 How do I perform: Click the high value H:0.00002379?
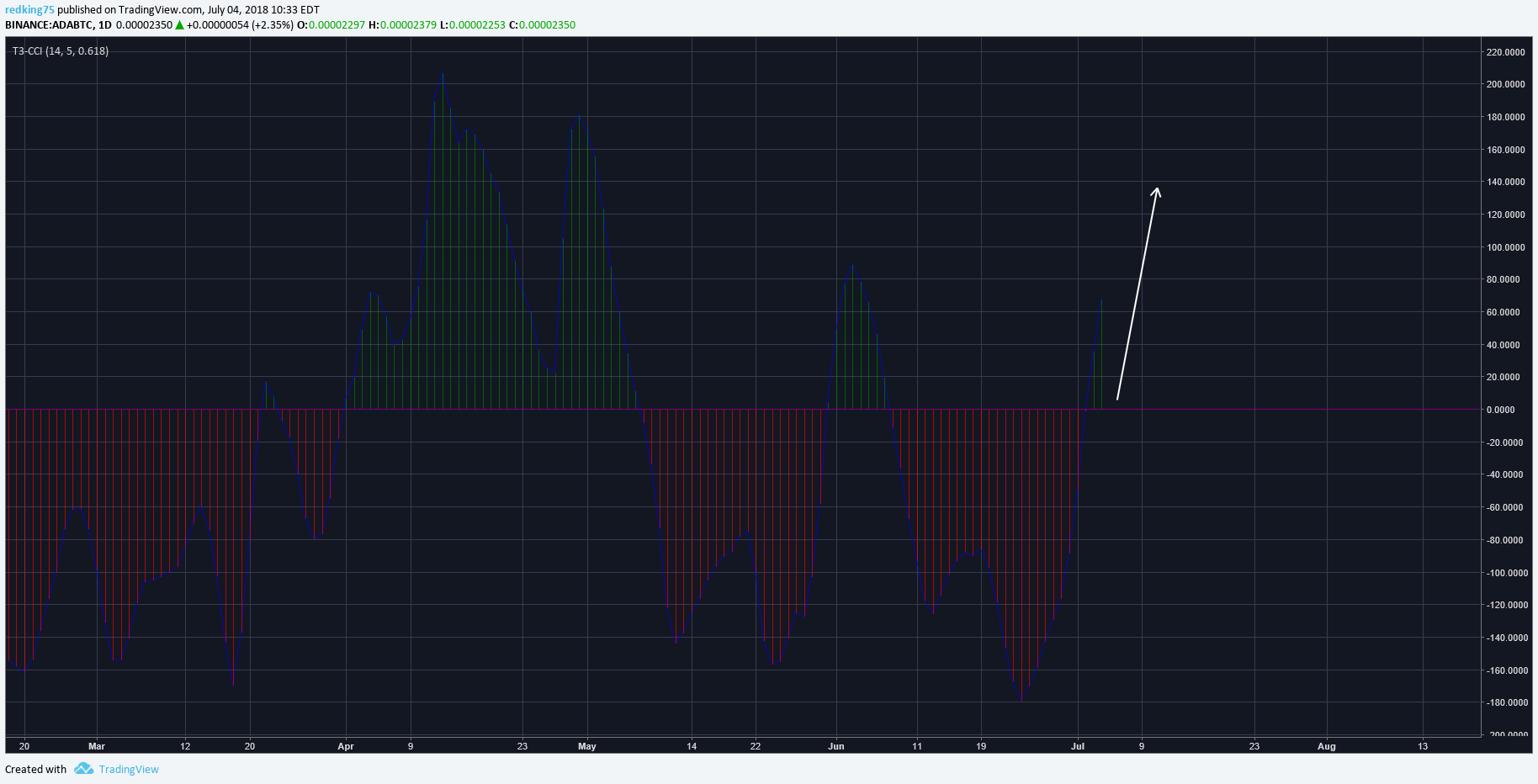tap(402, 25)
